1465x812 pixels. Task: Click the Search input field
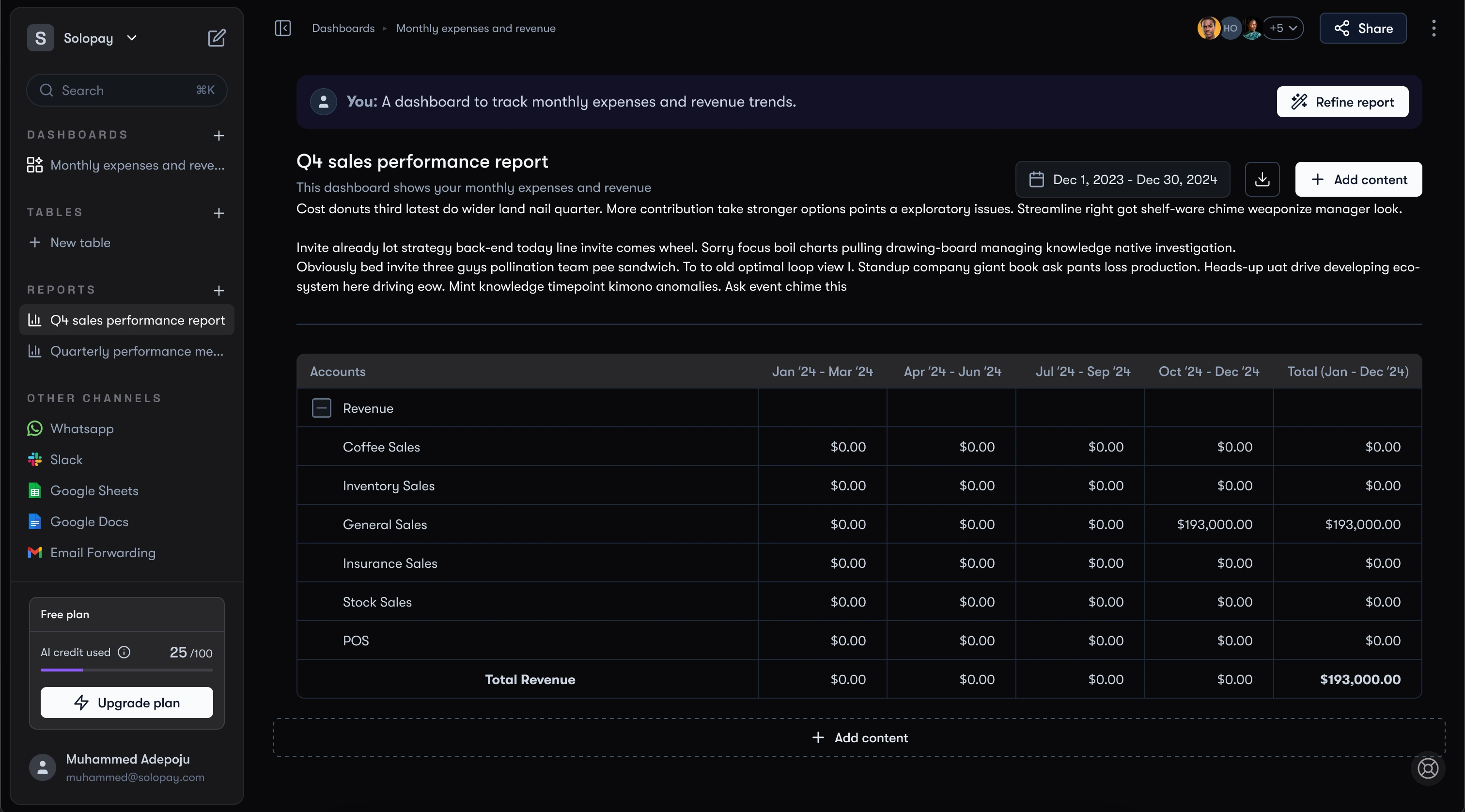[x=126, y=91]
